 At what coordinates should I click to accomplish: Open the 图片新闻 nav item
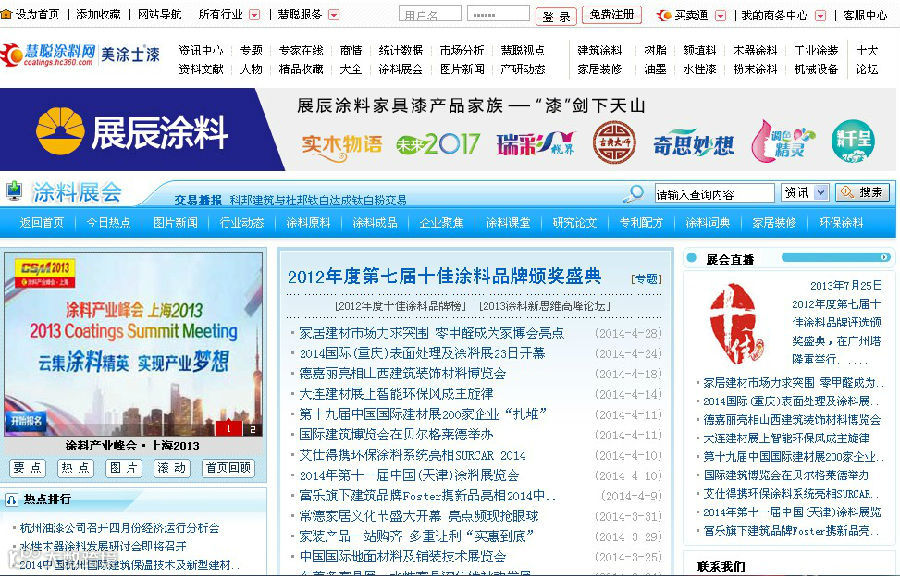coord(175,223)
